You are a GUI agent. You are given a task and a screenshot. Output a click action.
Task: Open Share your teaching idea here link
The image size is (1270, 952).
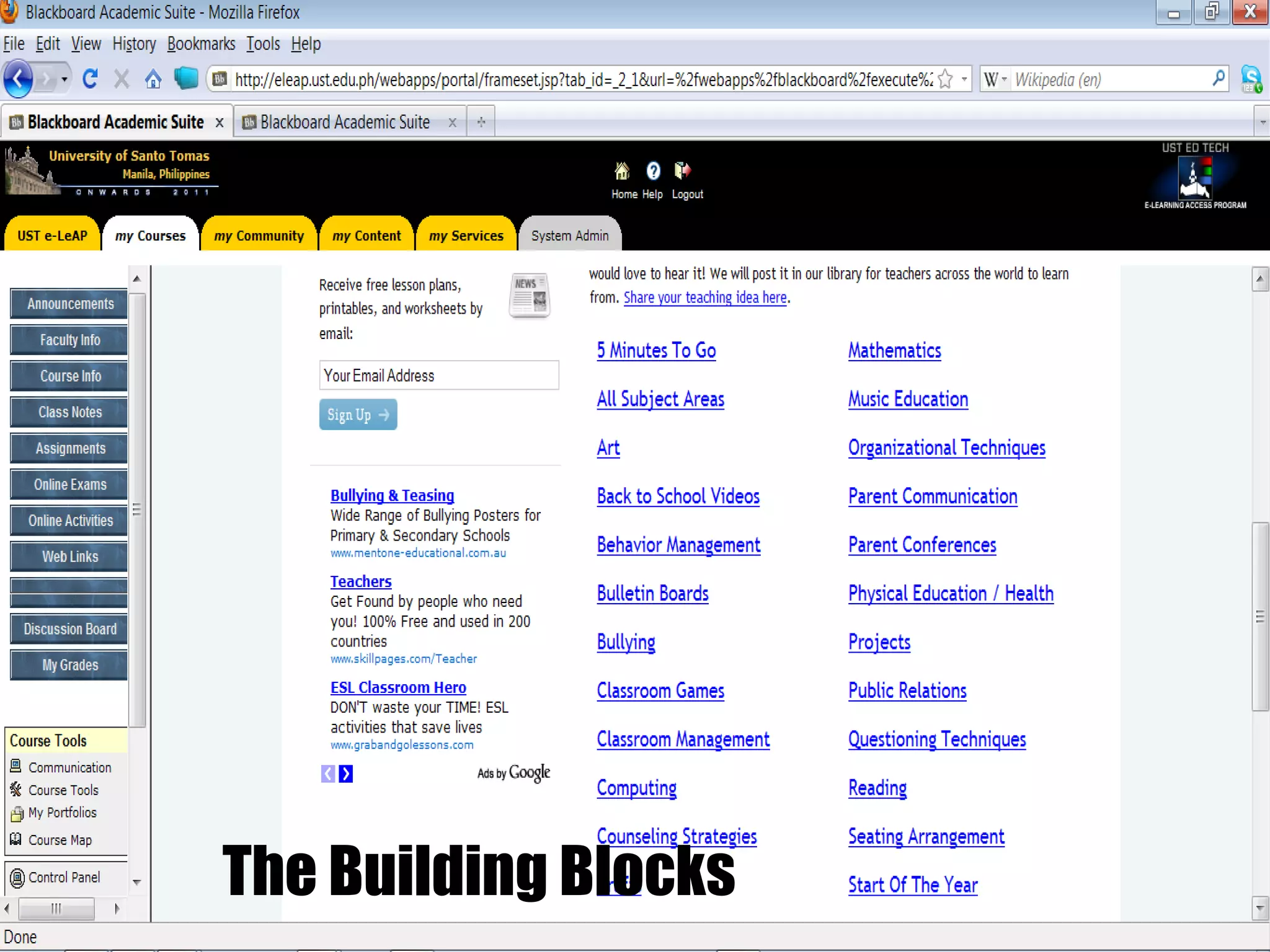705,297
